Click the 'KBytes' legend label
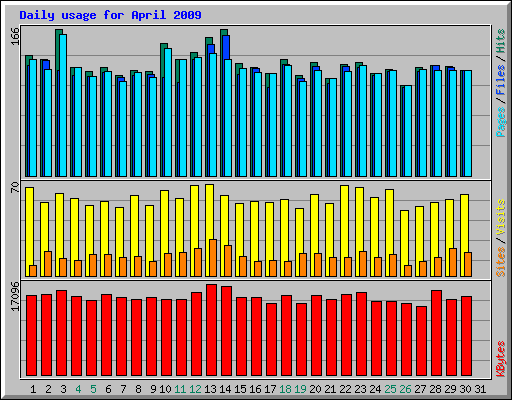The image size is (512, 400). 501,359
